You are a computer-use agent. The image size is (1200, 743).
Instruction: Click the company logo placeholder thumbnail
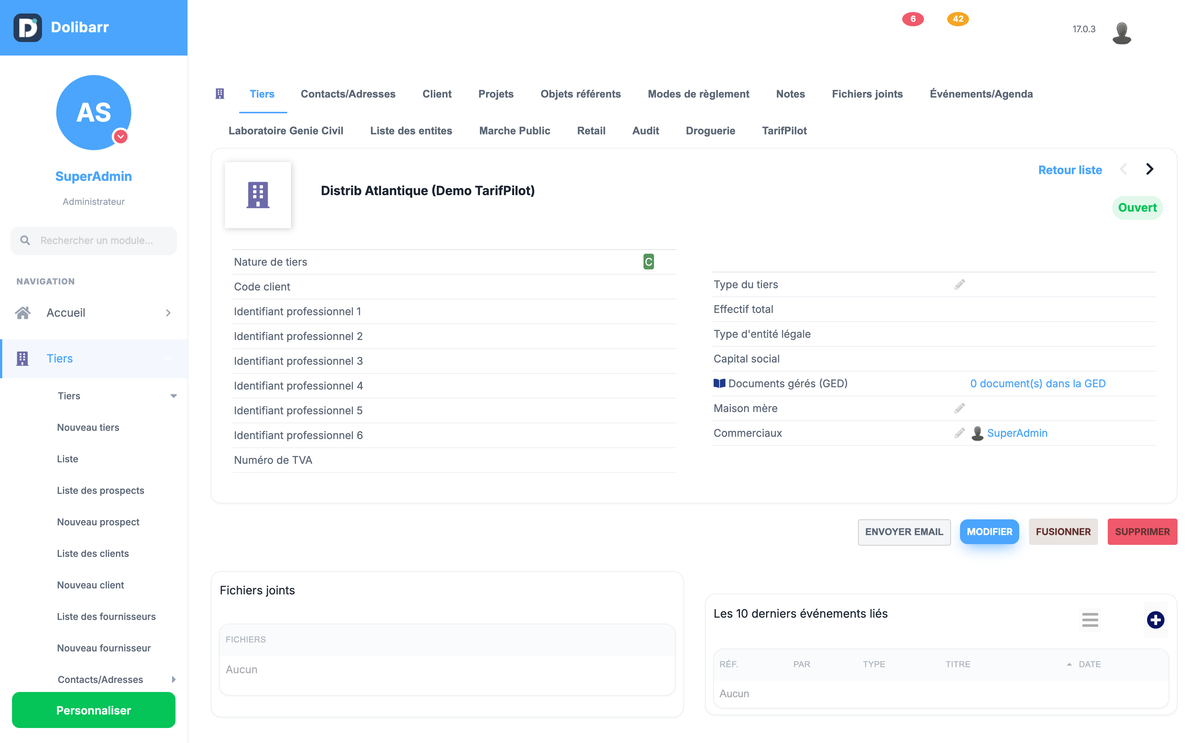tap(258, 195)
